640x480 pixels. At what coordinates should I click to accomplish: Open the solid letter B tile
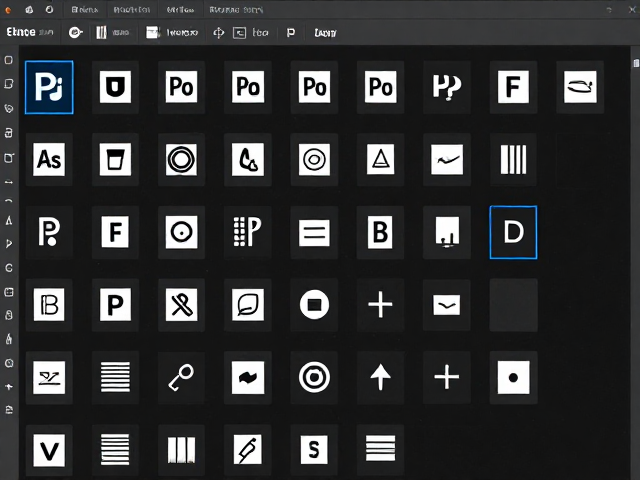(380, 232)
